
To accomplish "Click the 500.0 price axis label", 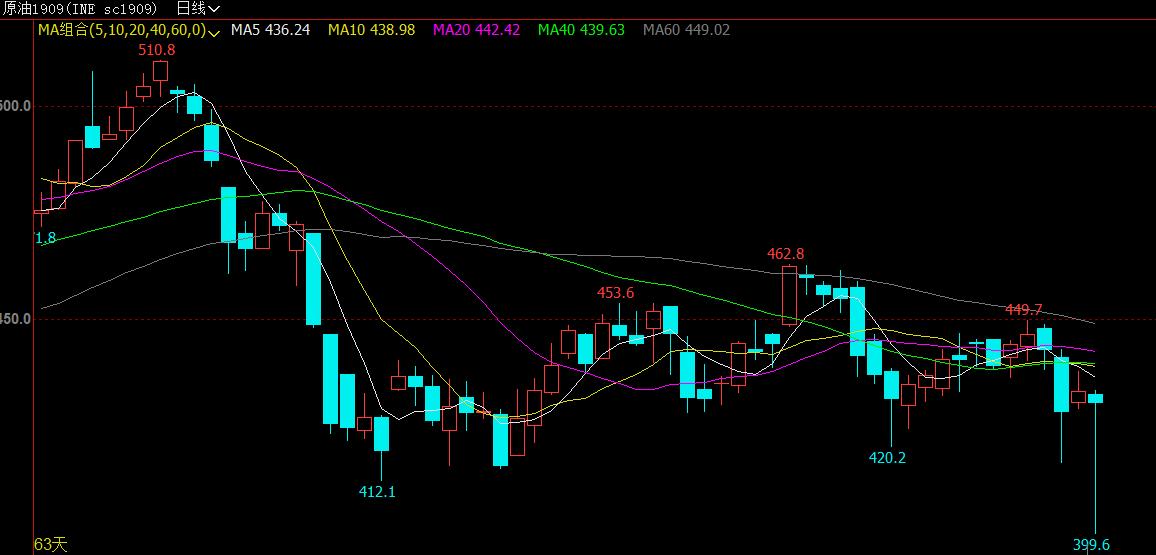I will 16,106.
